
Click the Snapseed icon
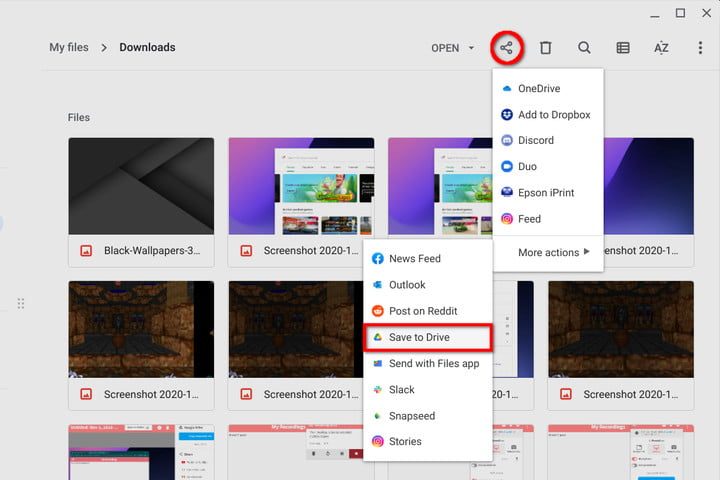pyautogui.click(x=377, y=416)
